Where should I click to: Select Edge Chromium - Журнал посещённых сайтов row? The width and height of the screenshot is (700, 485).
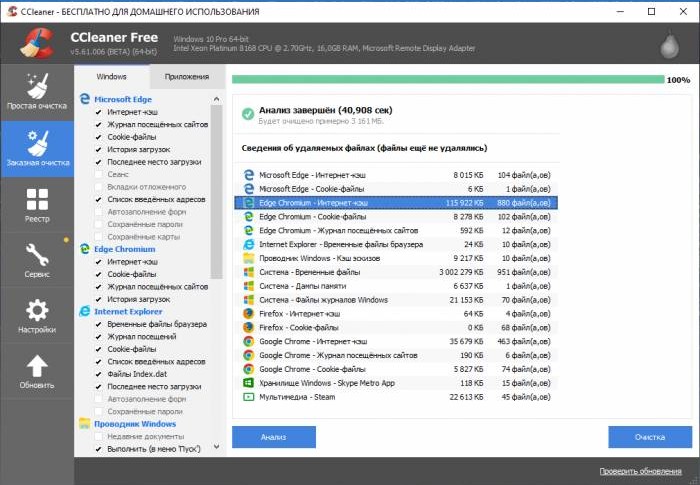click(x=396, y=230)
